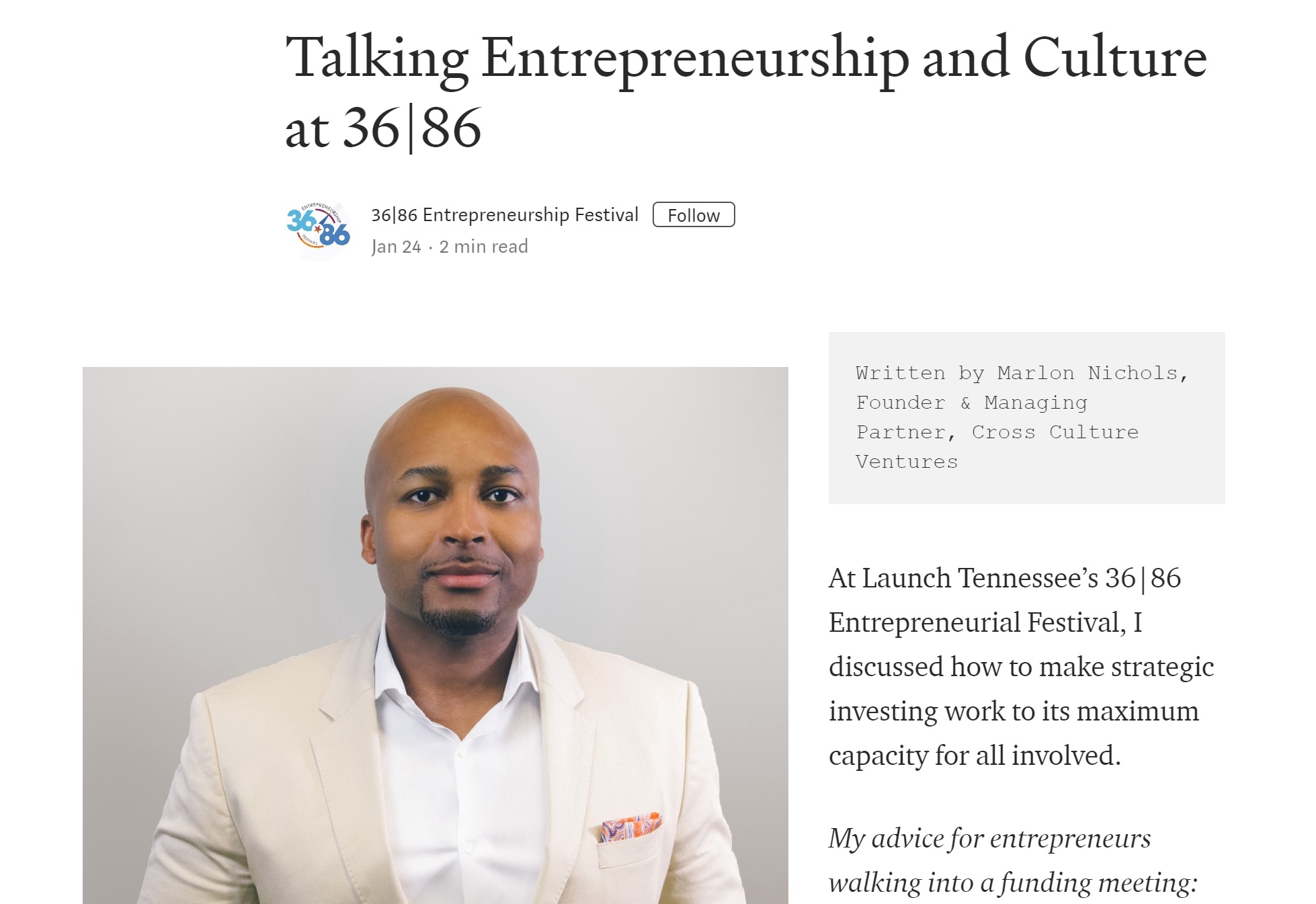This screenshot has height=904, width=1316.
Task: Open the 36|86 Entrepreneurship Festival author profile
Action: [x=505, y=215]
